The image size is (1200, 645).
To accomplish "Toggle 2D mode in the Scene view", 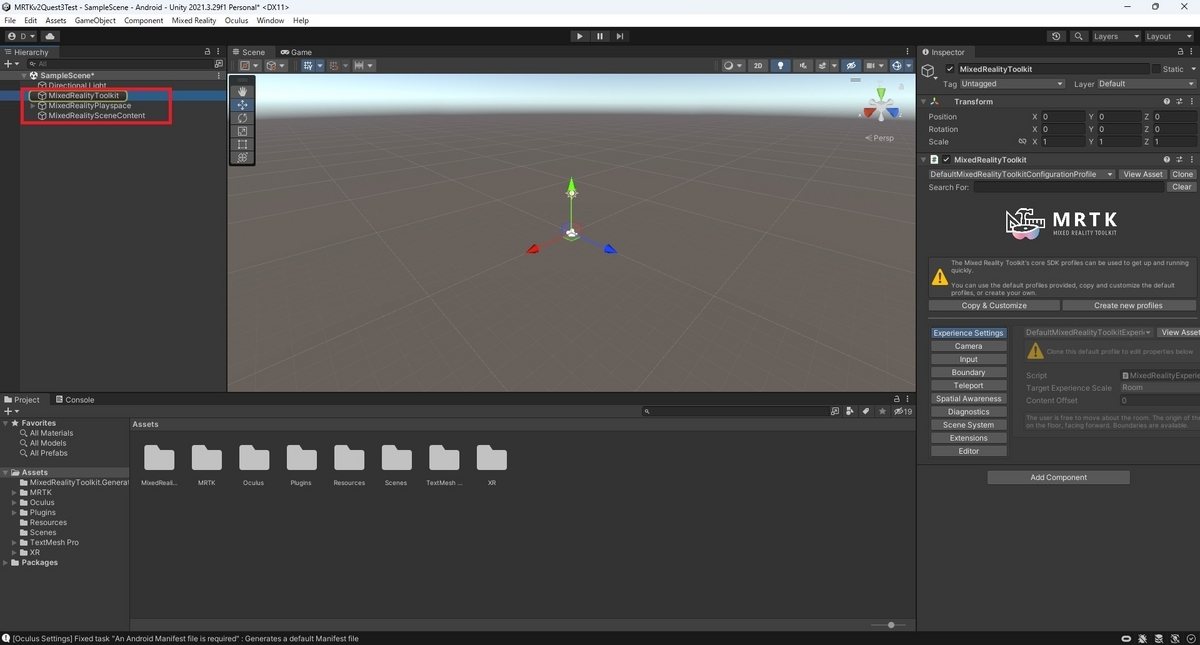I will [758, 65].
